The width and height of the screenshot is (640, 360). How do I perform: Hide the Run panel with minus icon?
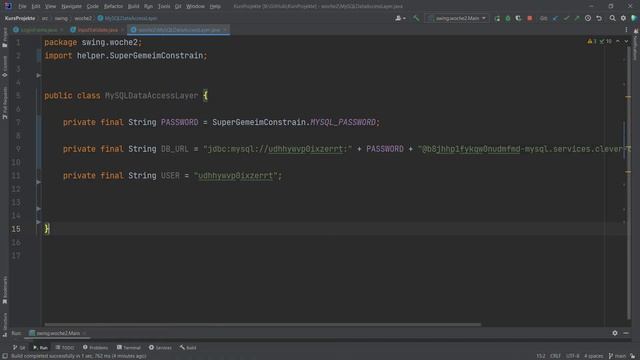pos(626,333)
